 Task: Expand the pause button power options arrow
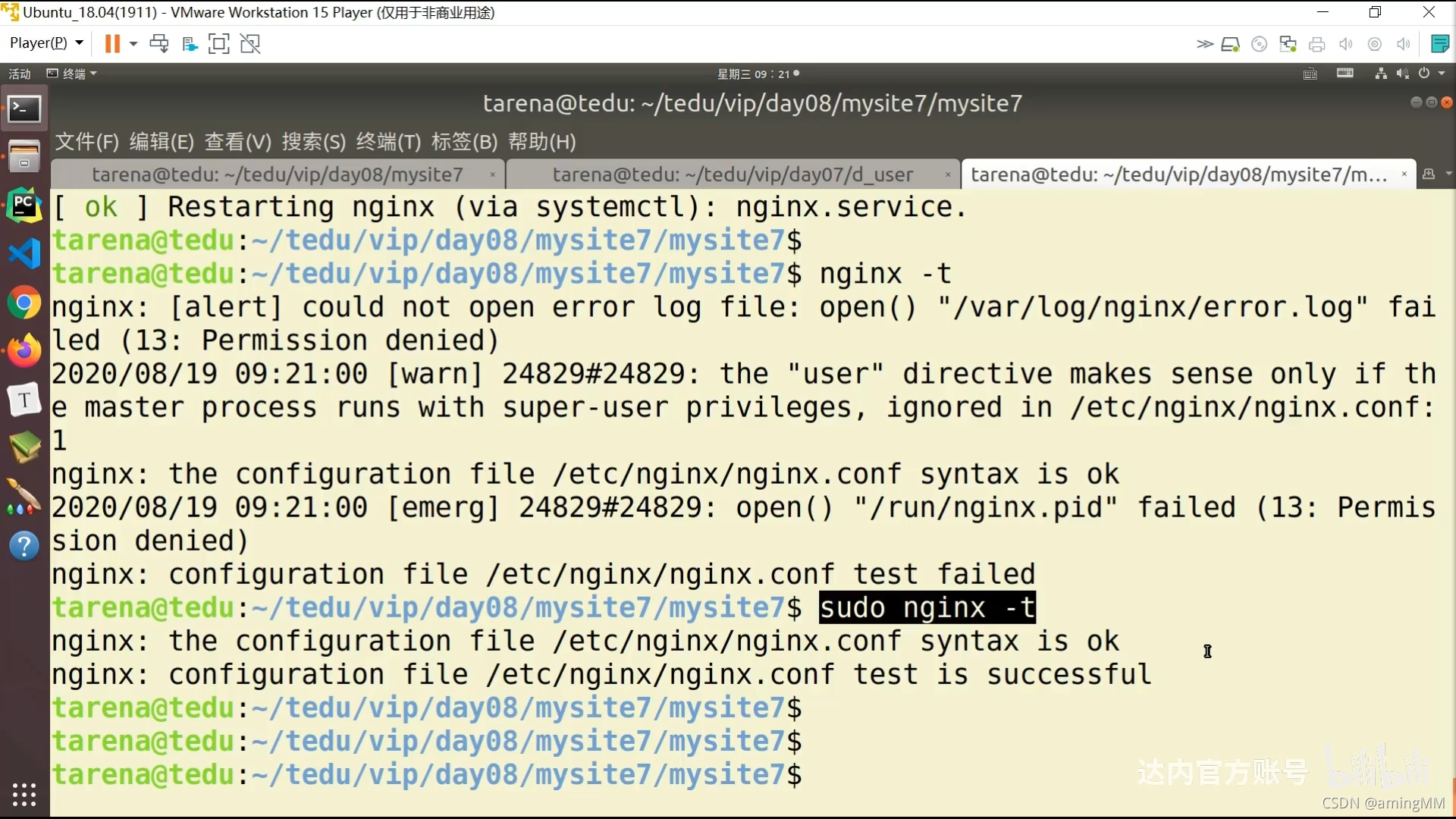point(133,43)
